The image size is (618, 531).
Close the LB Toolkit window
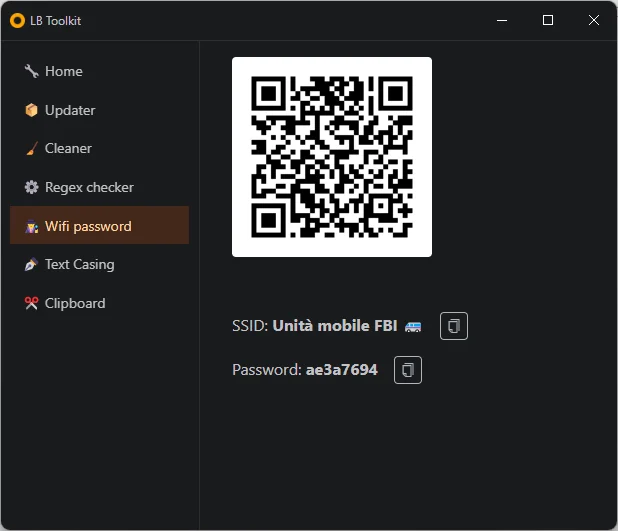tap(594, 20)
